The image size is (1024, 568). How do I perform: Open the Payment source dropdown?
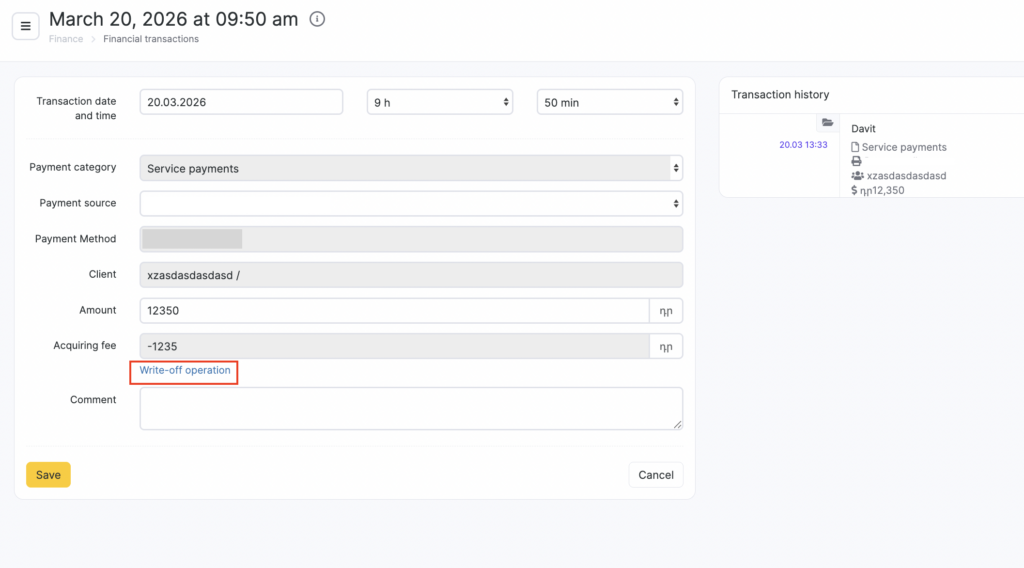(411, 204)
